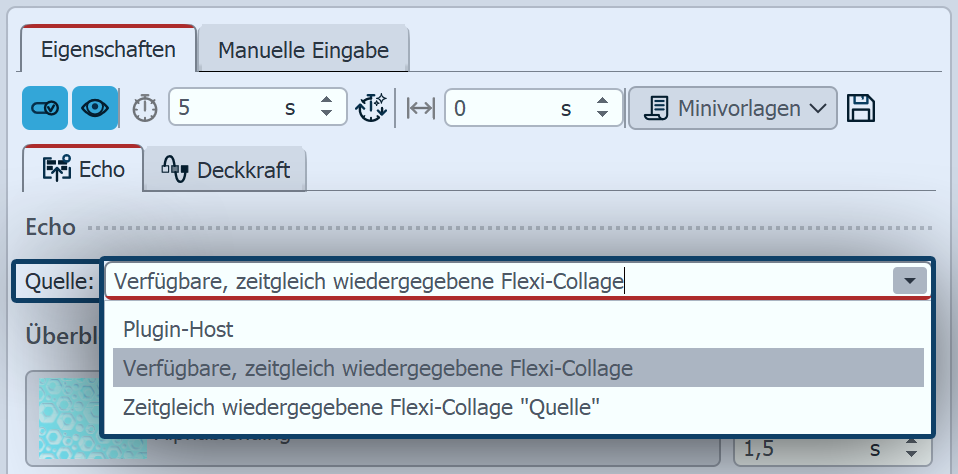Select the Eigenschaften tab
Viewport: 958px width, 474px height.
109,49
